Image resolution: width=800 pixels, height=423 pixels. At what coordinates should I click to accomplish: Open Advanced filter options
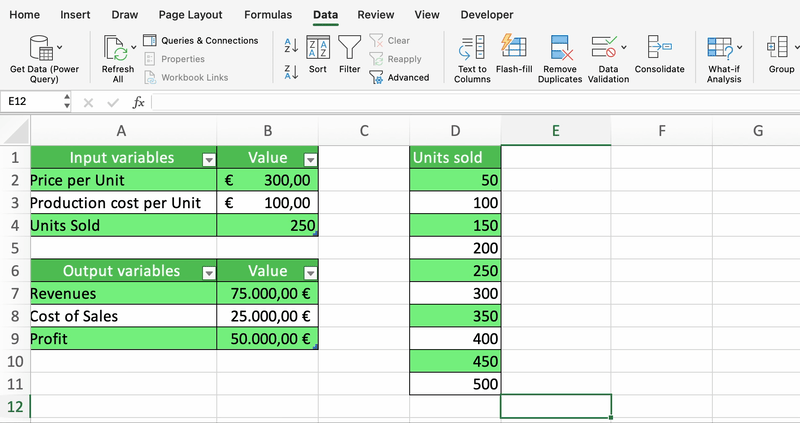pyautogui.click(x=399, y=78)
